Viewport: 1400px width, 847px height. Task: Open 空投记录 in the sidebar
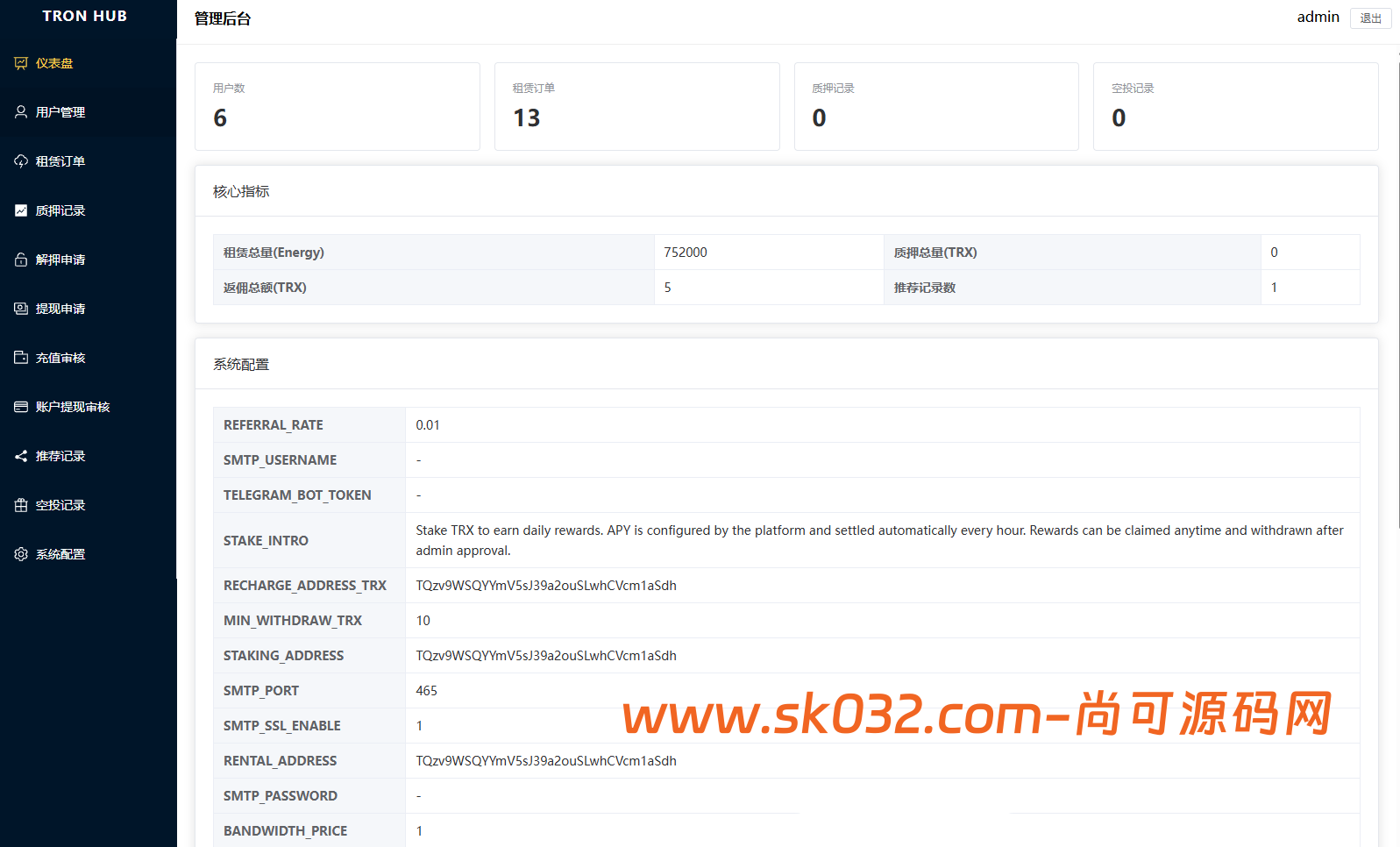pos(88,505)
